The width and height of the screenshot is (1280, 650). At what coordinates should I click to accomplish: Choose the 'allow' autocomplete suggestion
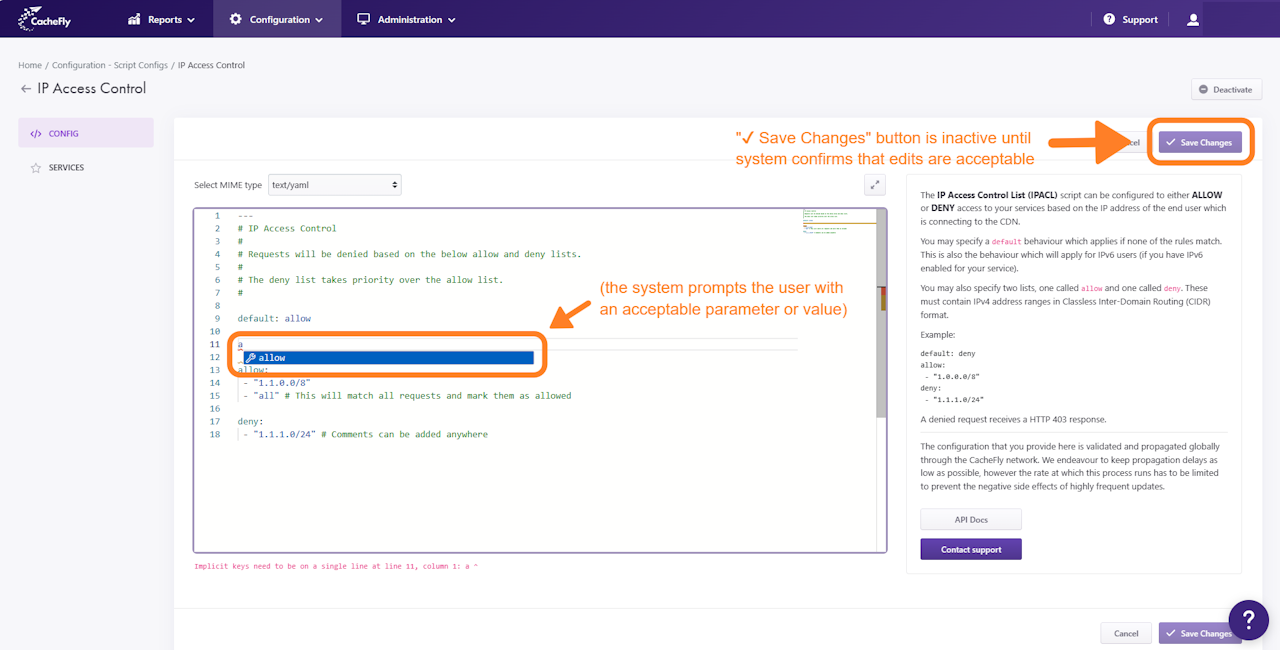(388, 358)
